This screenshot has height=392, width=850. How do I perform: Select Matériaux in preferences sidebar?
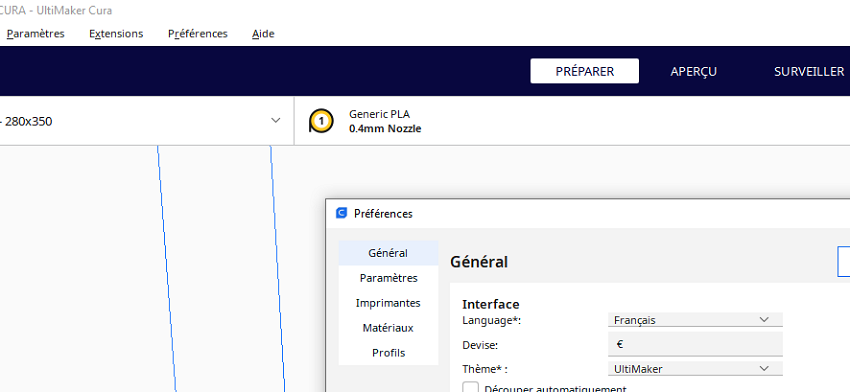[x=388, y=328]
